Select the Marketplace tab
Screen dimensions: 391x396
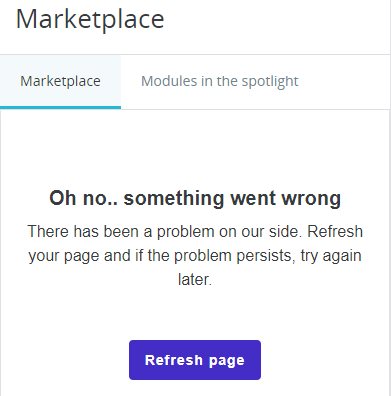60,82
